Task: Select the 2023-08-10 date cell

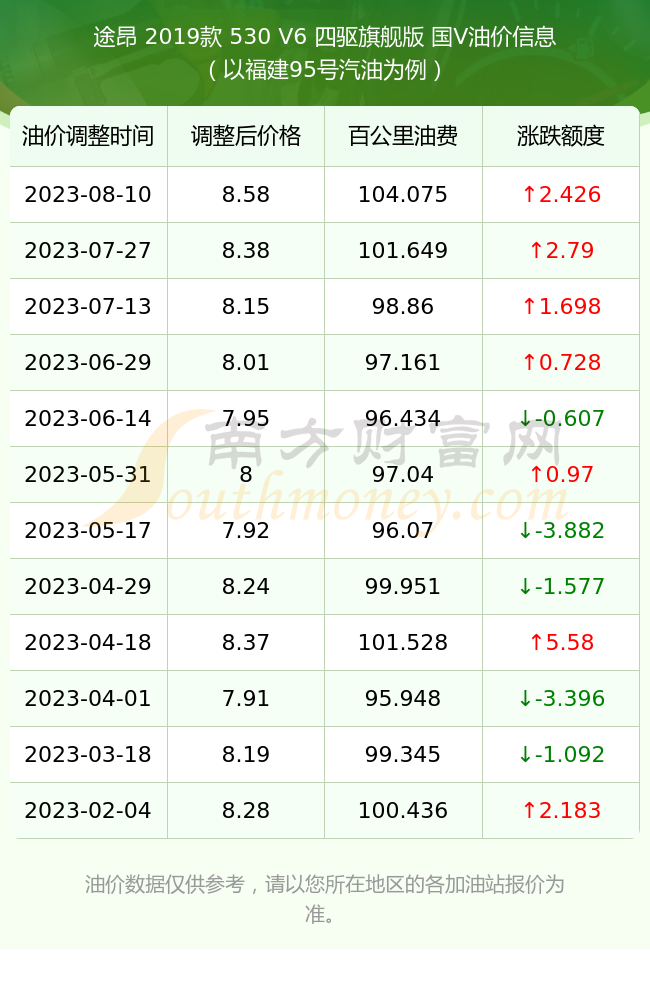Action: (88, 195)
